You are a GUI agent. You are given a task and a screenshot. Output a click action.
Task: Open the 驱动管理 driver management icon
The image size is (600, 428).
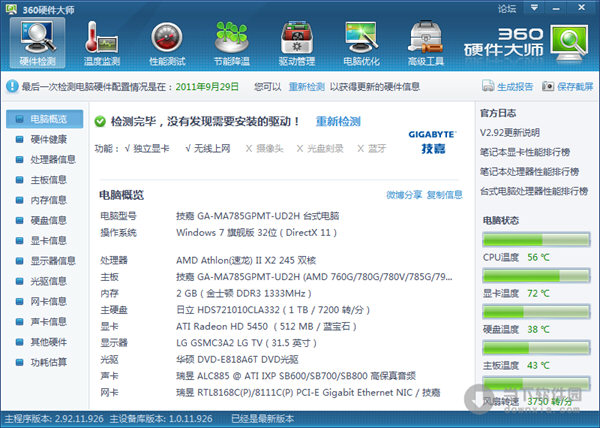pyautogui.click(x=295, y=42)
